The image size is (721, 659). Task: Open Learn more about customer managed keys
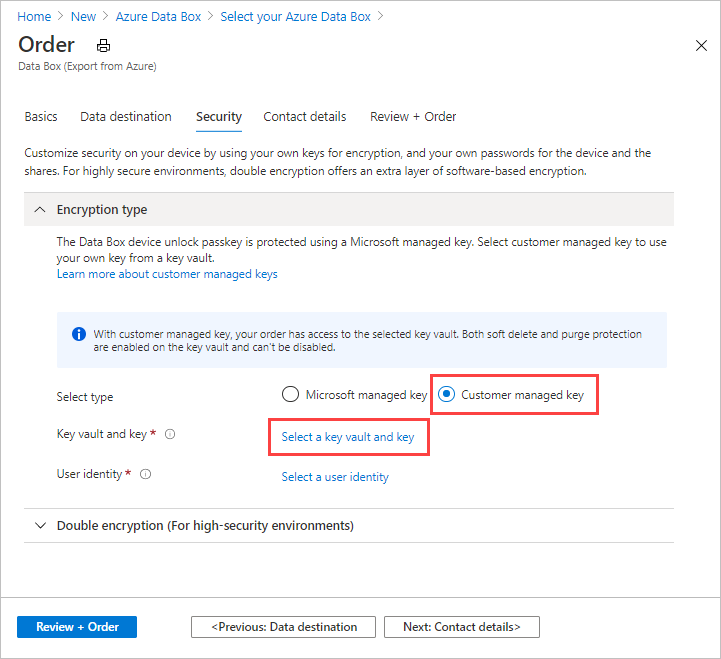(x=167, y=274)
